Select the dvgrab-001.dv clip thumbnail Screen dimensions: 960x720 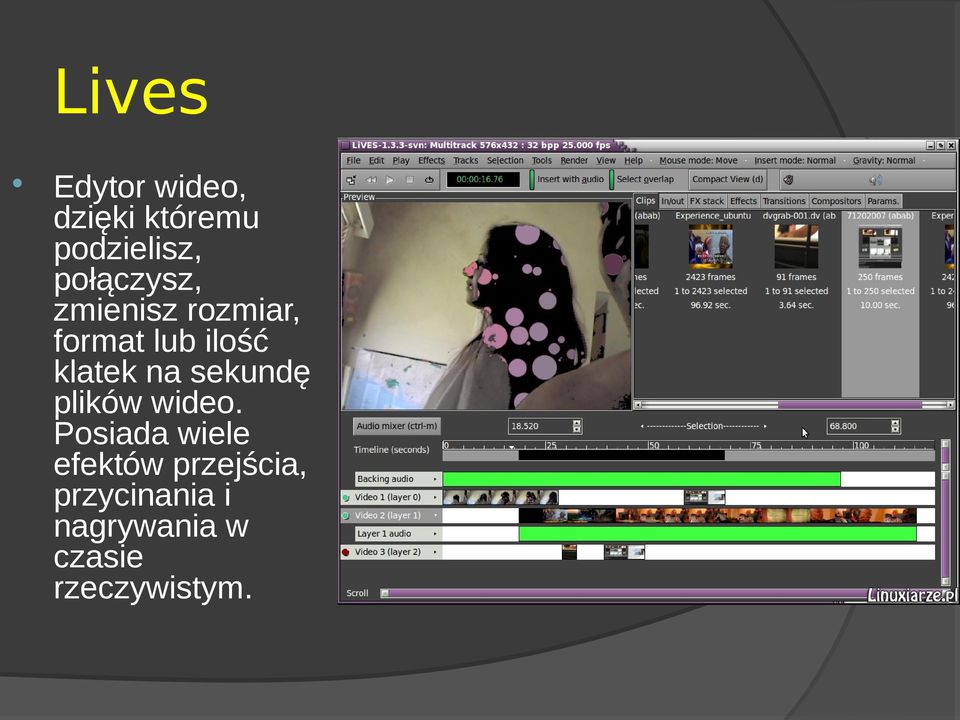[x=796, y=246]
